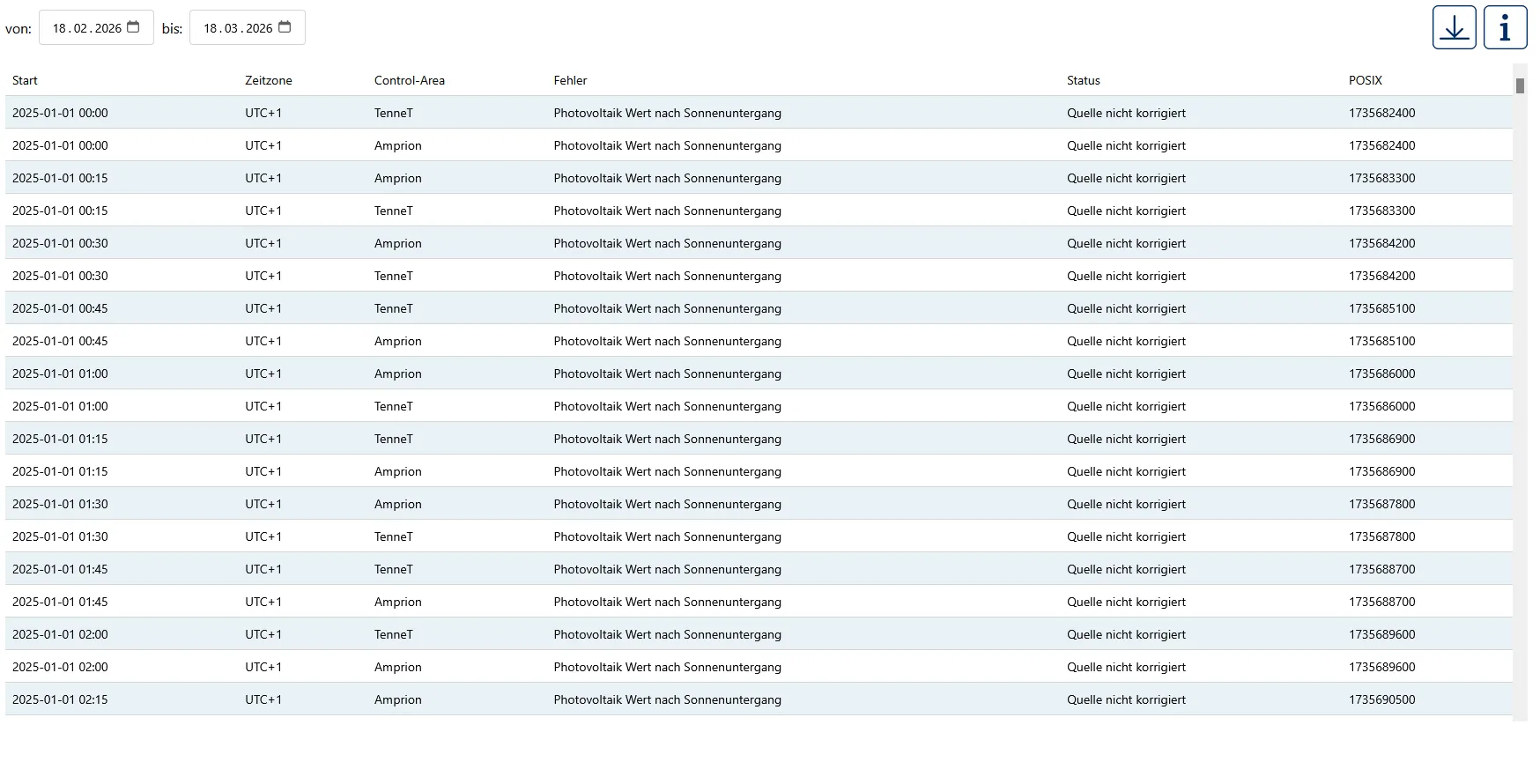Select start time 2025-01-01 00:15 in Amprion row
Viewport: 1540px width, 784px height.
60,178
